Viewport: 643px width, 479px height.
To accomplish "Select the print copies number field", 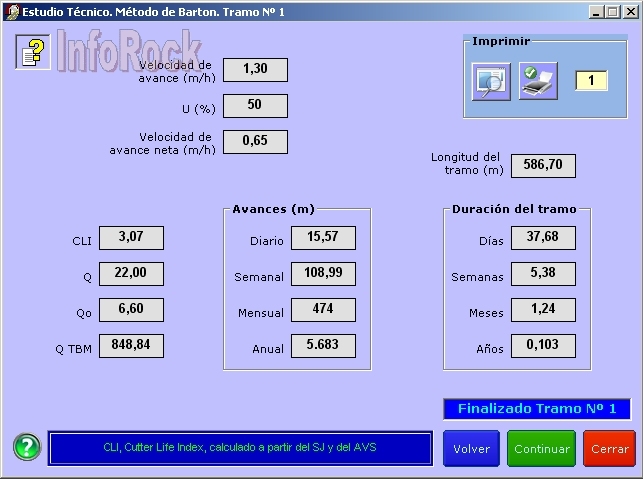I will click(590, 80).
